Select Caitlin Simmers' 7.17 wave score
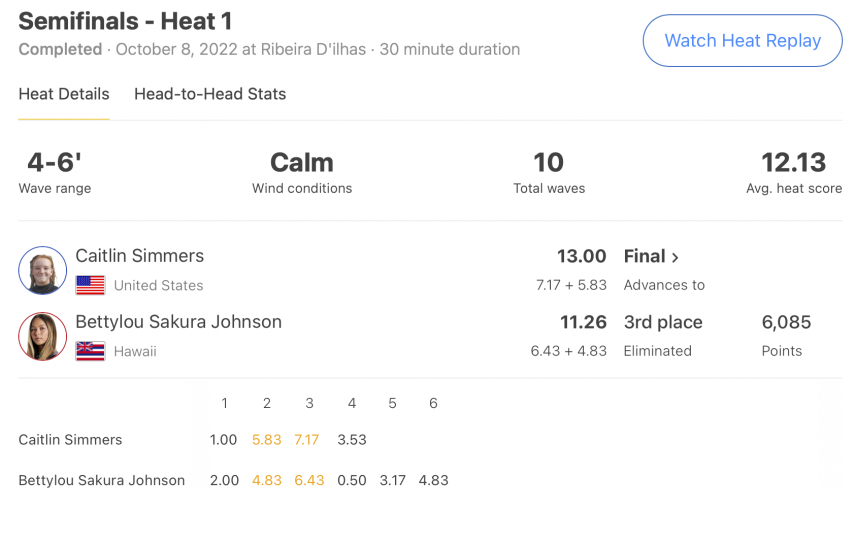The height and width of the screenshot is (544, 856). tap(306, 440)
